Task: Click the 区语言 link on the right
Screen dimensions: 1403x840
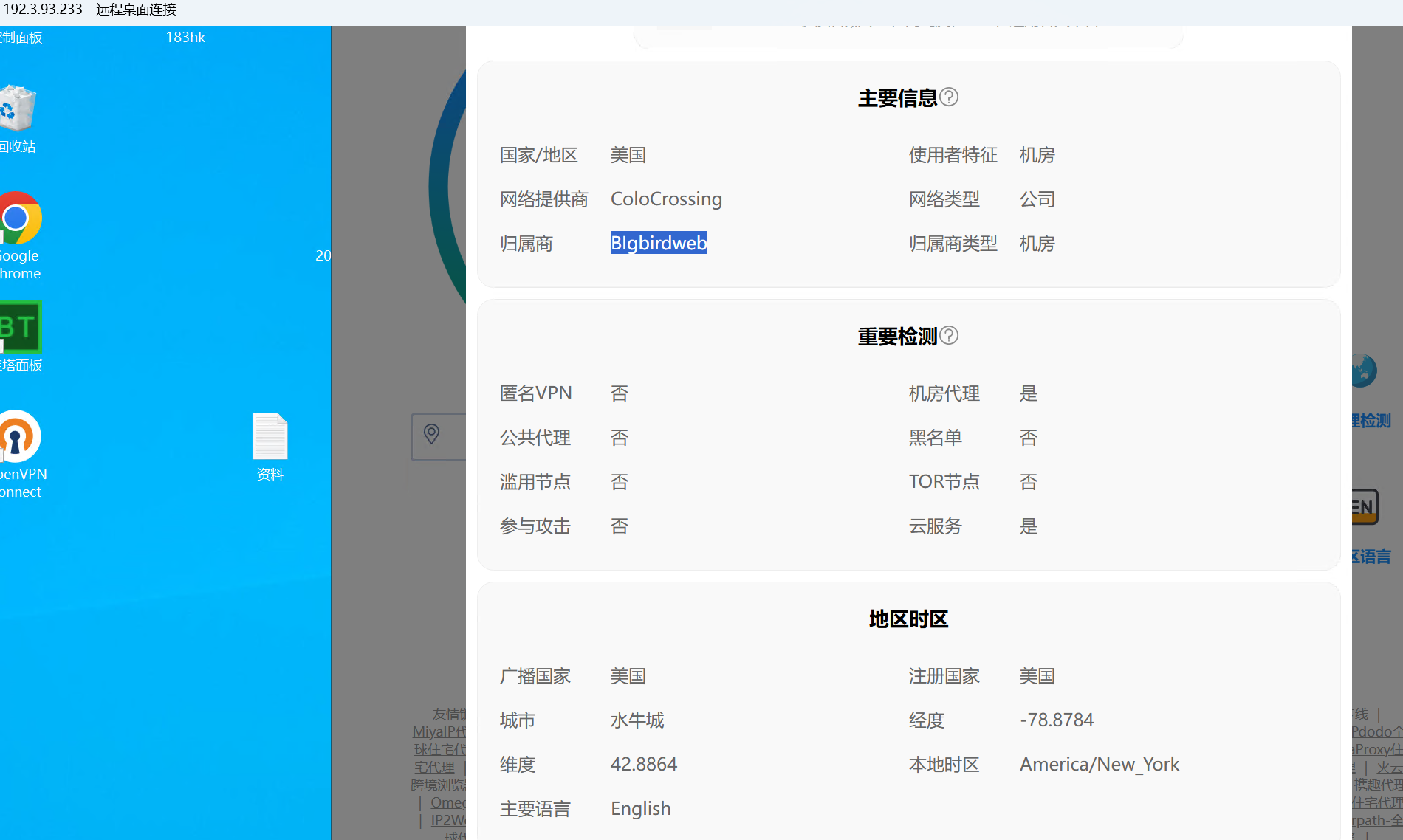Action: (1371, 556)
